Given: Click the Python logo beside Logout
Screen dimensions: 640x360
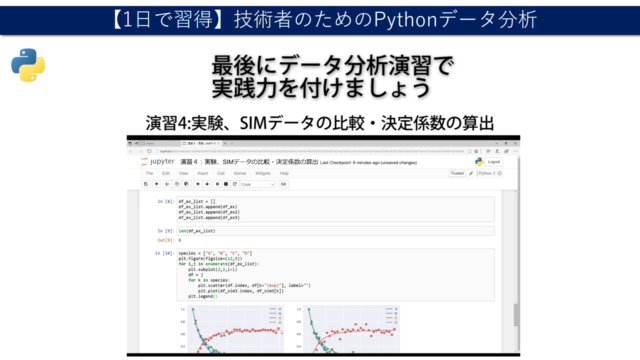Looking at the screenshot, I should [479, 162].
